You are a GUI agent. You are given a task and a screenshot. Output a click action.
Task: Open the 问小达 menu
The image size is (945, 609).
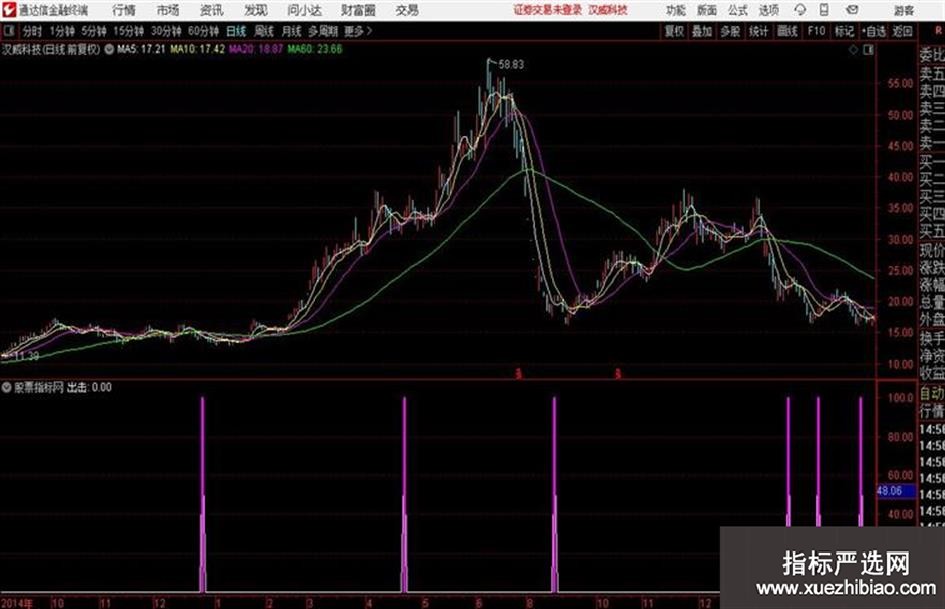coord(304,10)
